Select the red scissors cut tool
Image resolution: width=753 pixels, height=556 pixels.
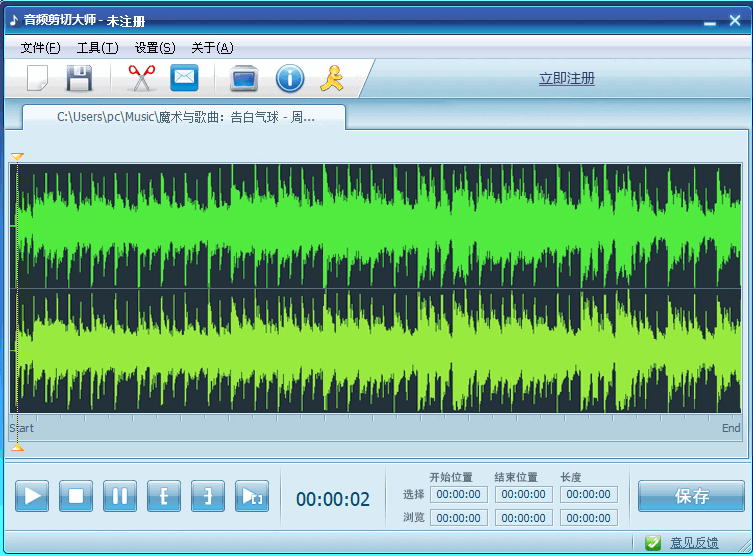click(x=141, y=78)
